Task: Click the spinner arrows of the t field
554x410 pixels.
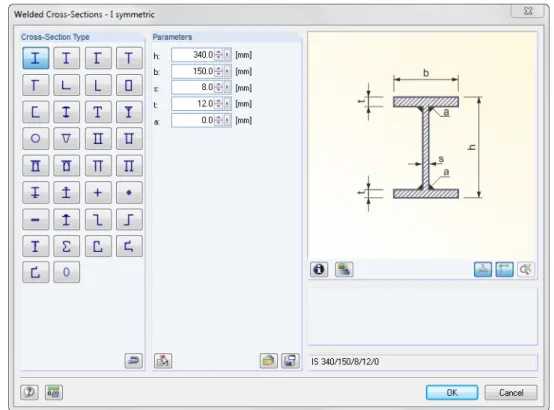Action: [x=219, y=104]
